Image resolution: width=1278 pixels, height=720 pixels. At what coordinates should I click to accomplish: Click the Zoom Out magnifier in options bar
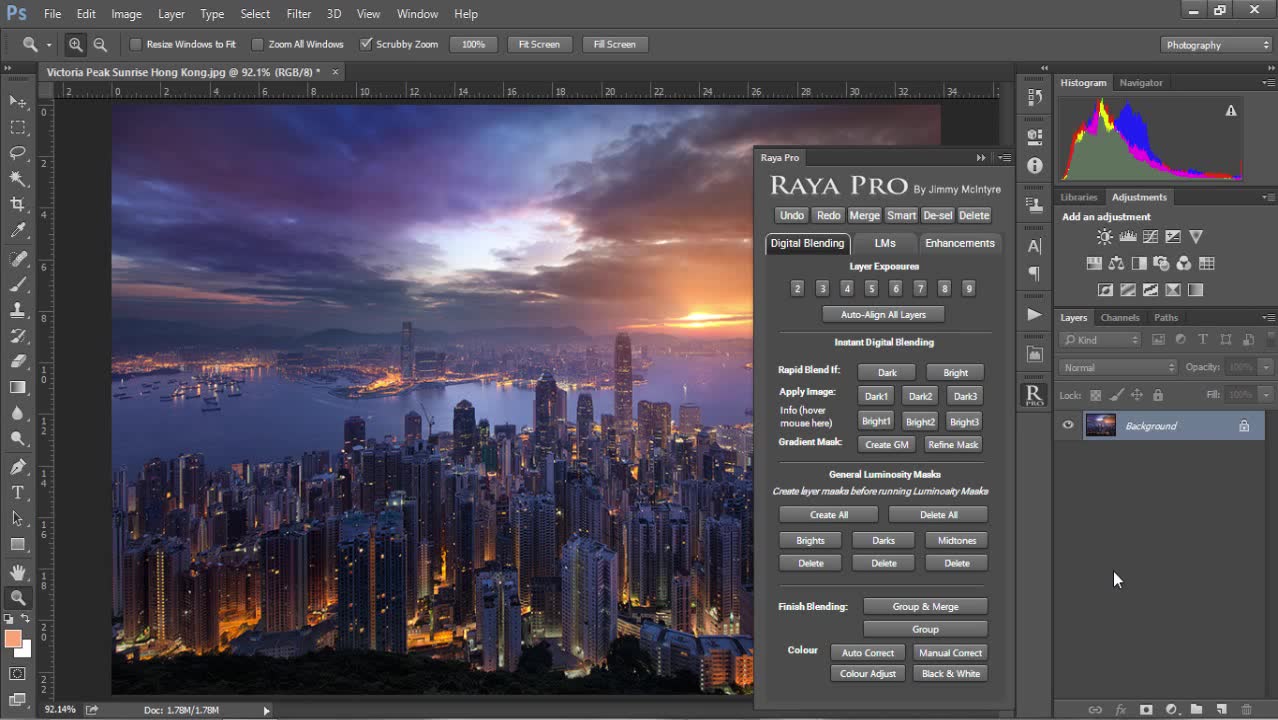[x=100, y=44]
